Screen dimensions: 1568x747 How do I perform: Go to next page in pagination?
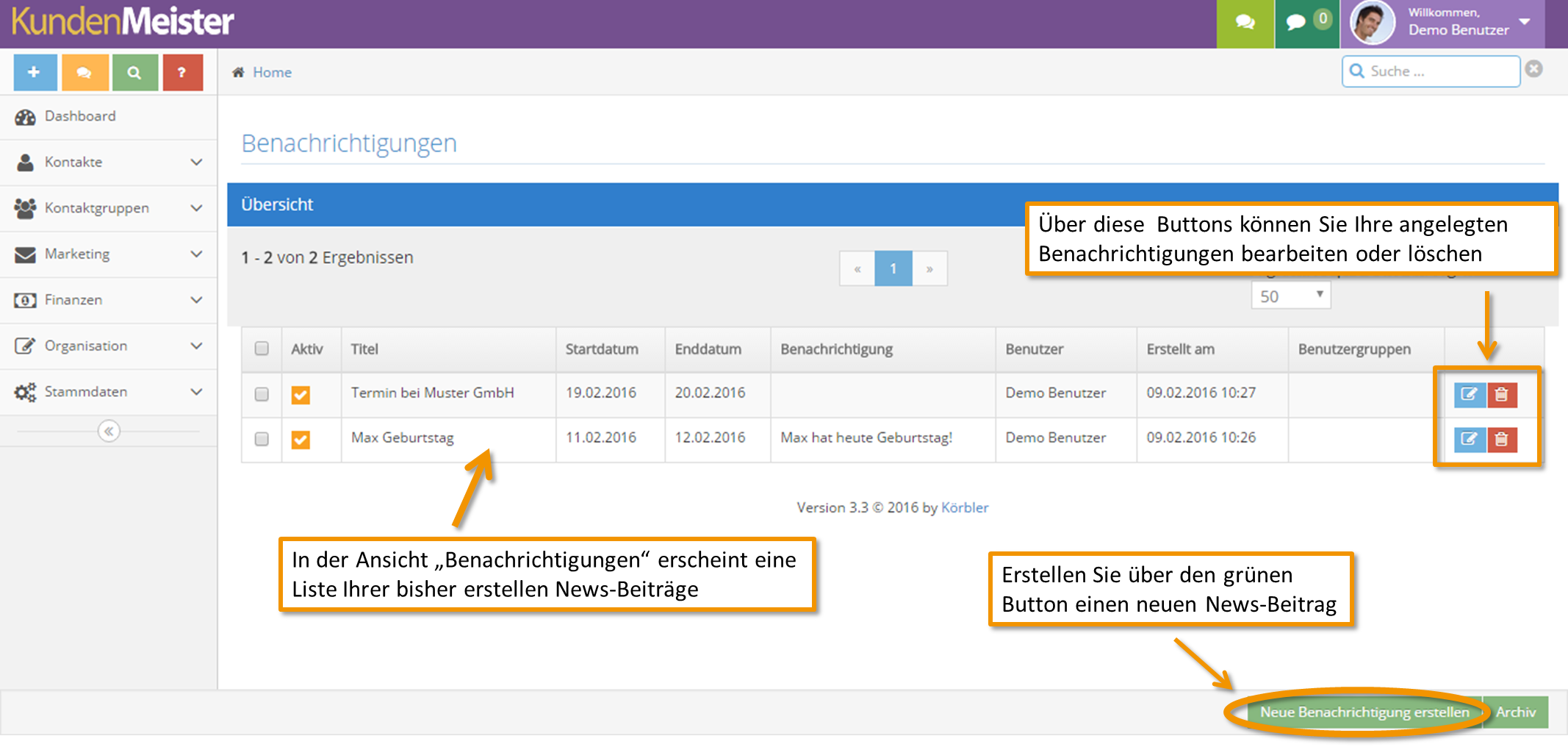pos(929,268)
